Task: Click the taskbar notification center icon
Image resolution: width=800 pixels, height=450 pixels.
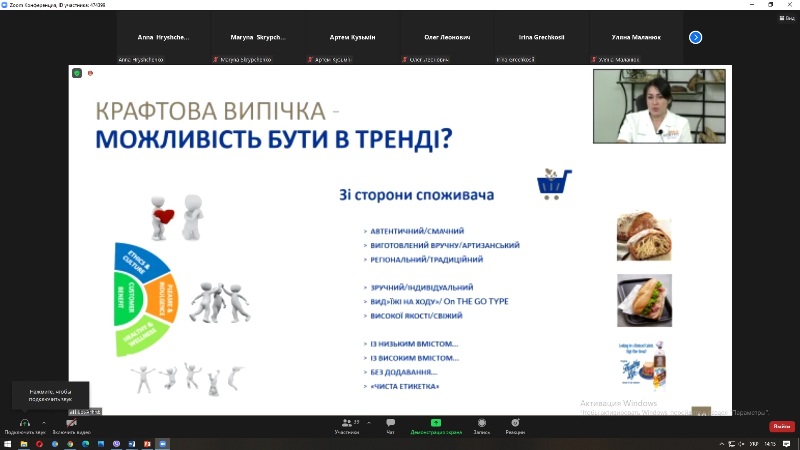Action: pos(787,444)
